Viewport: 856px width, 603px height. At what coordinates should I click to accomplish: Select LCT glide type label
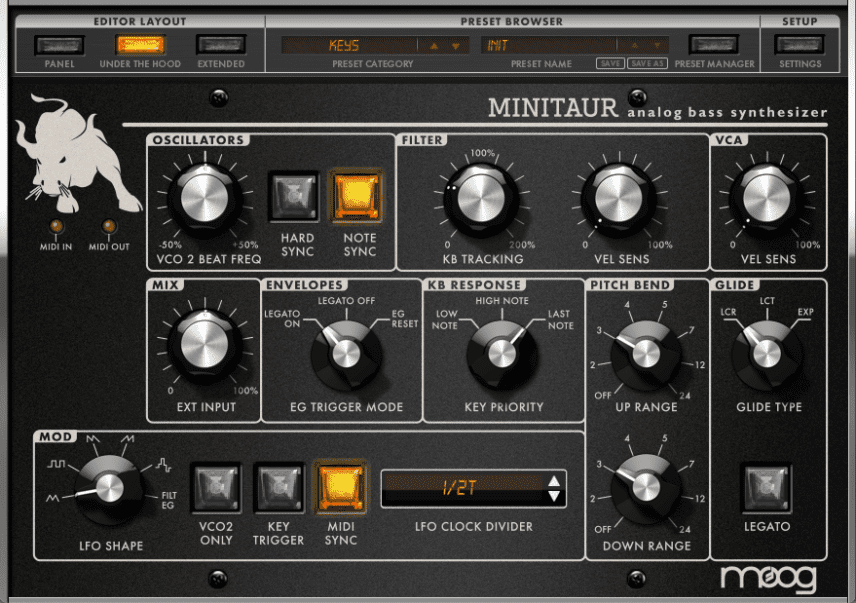pyautogui.click(x=767, y=301)
